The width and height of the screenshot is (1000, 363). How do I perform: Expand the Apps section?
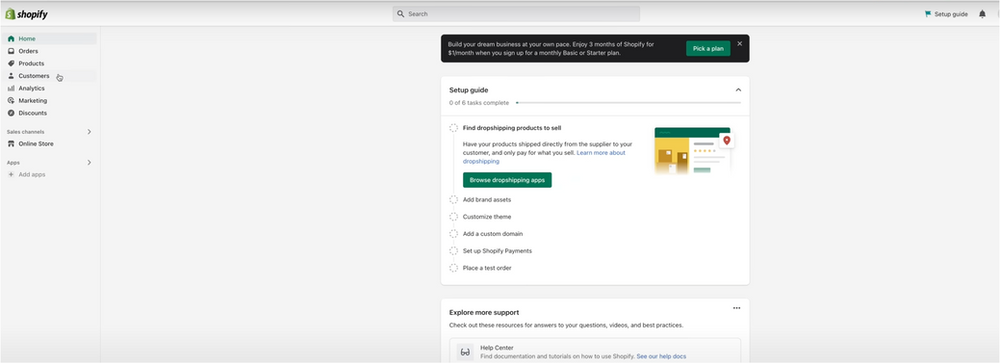[x=89, y=163]
